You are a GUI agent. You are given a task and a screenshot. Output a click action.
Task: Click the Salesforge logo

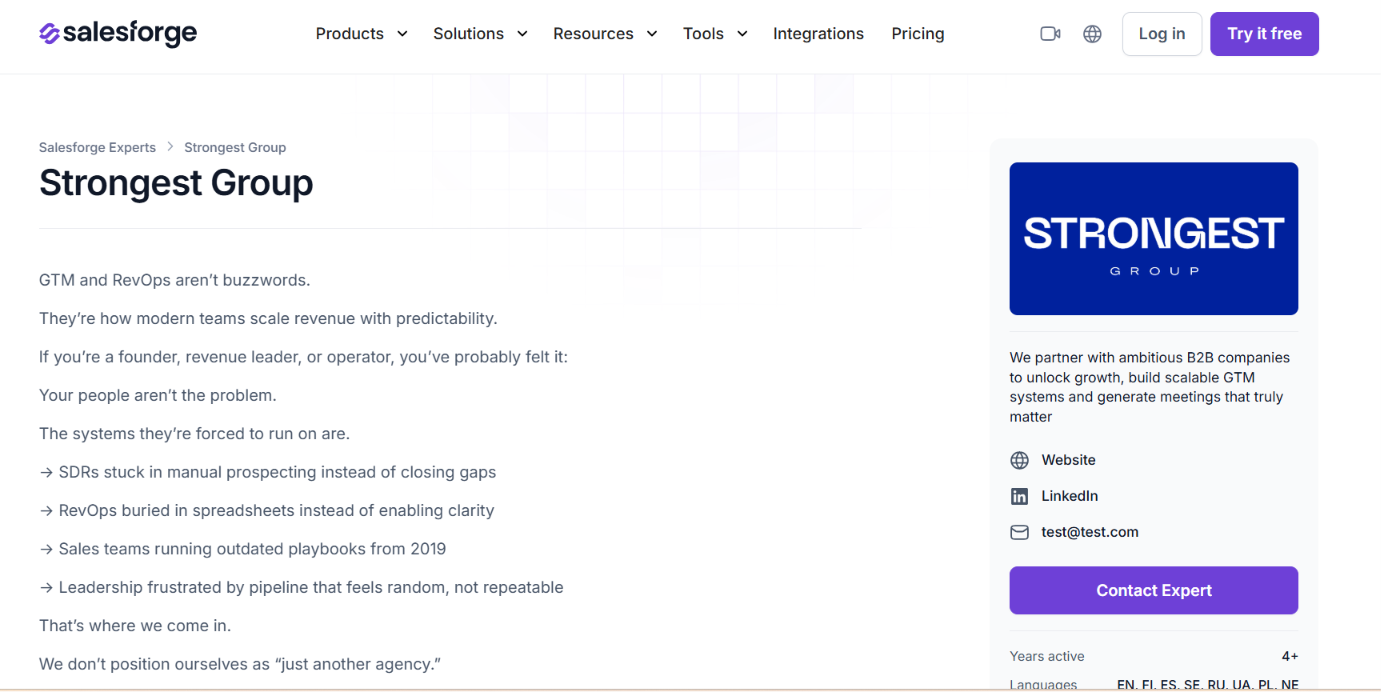click(118, 33)
